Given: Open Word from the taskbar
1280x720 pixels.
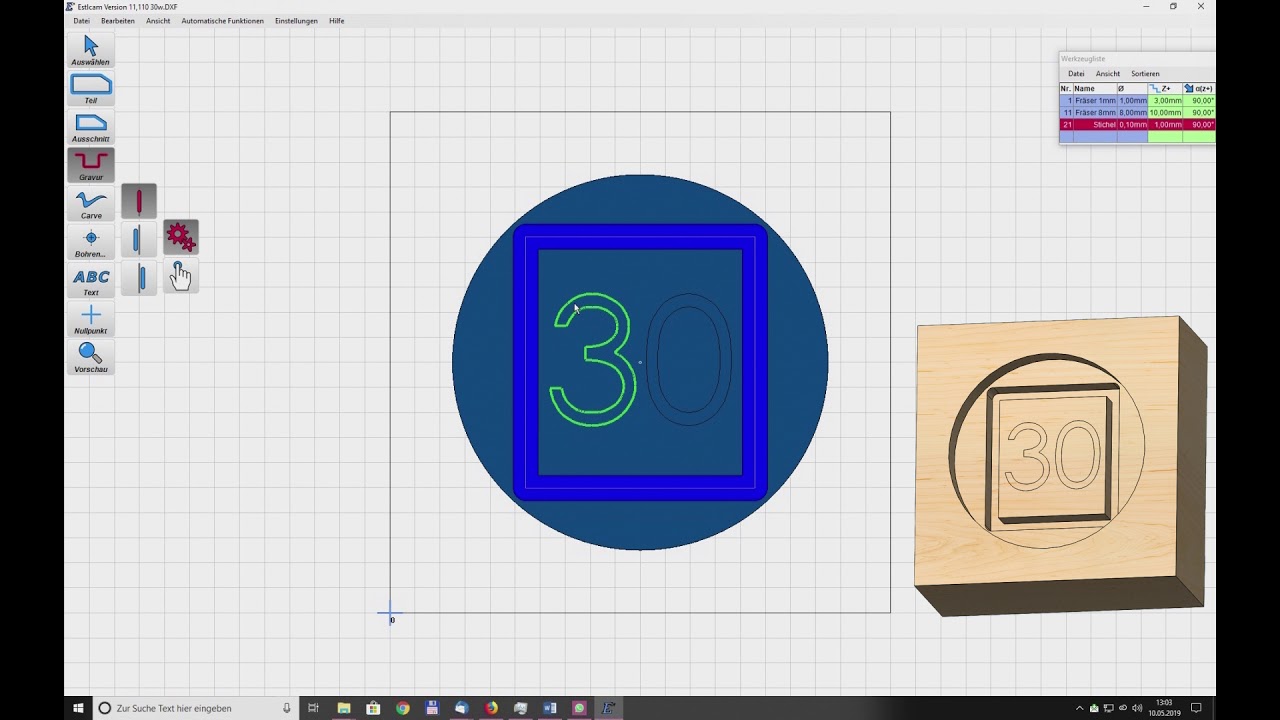Looking at the screenshot, I should point(550,708).
